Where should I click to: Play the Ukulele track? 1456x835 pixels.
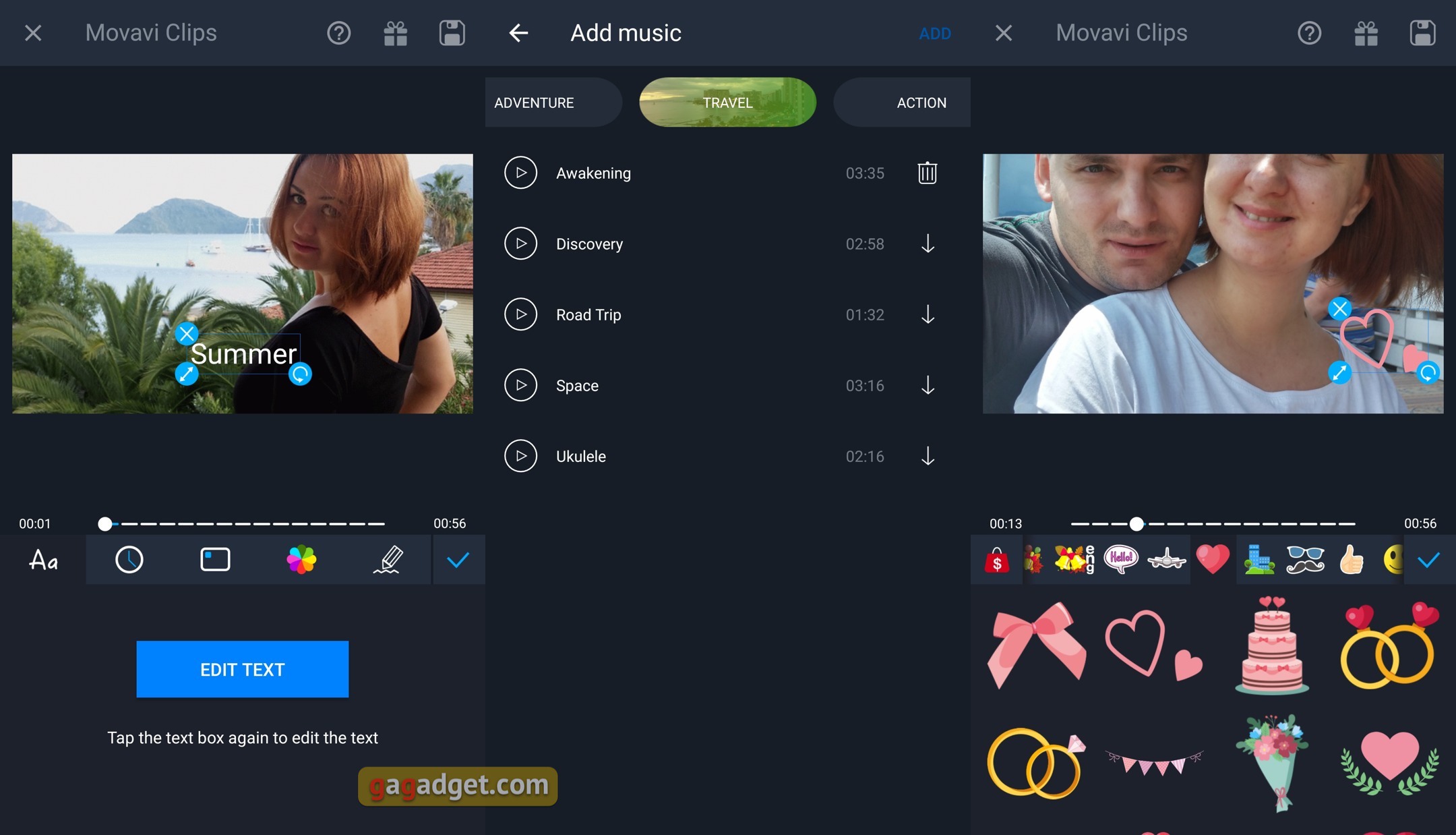[520, 455]
